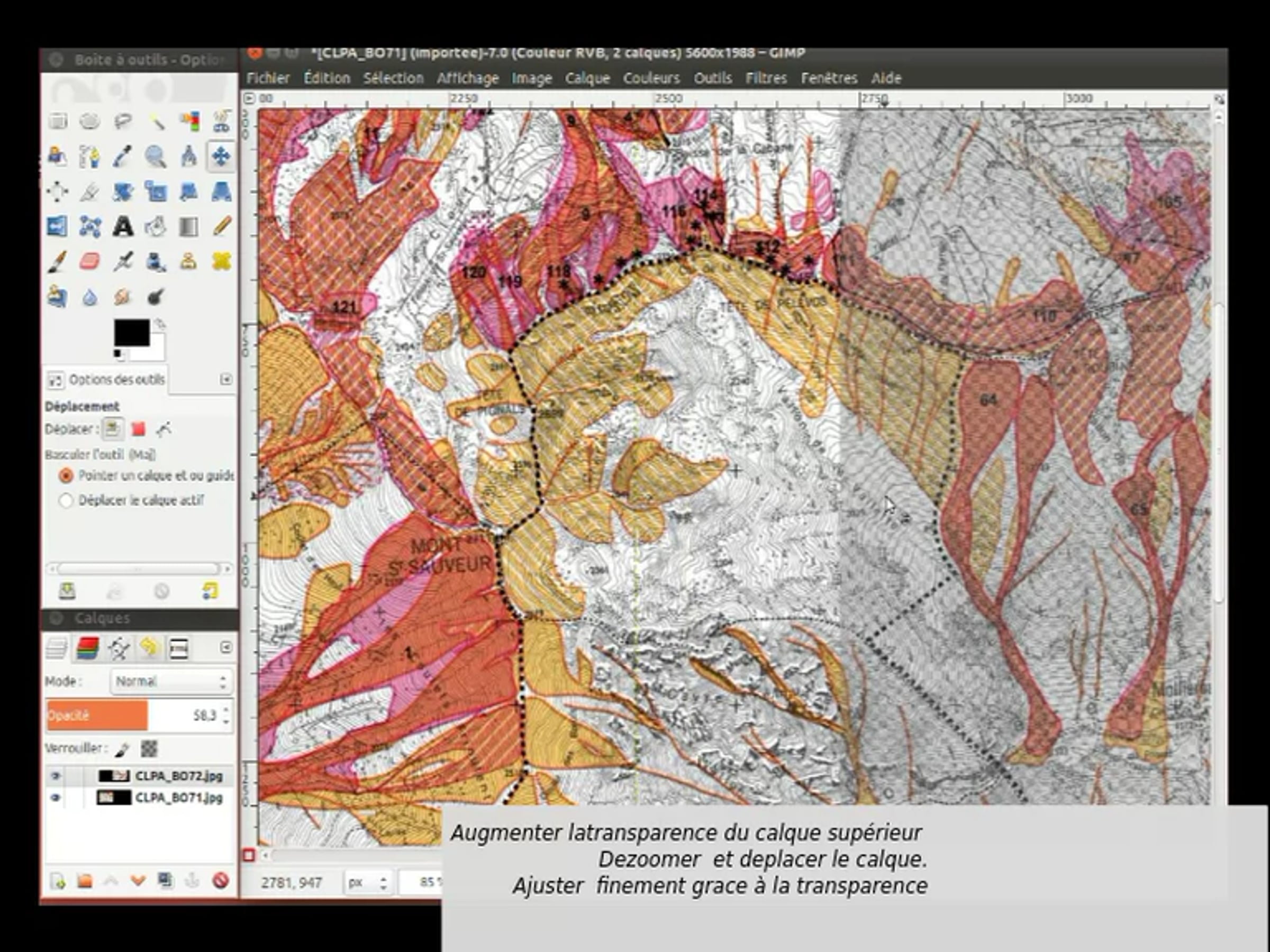Click the black foreground color swatch
This screenshot has width=1270, height=952.
pos(131,333)
